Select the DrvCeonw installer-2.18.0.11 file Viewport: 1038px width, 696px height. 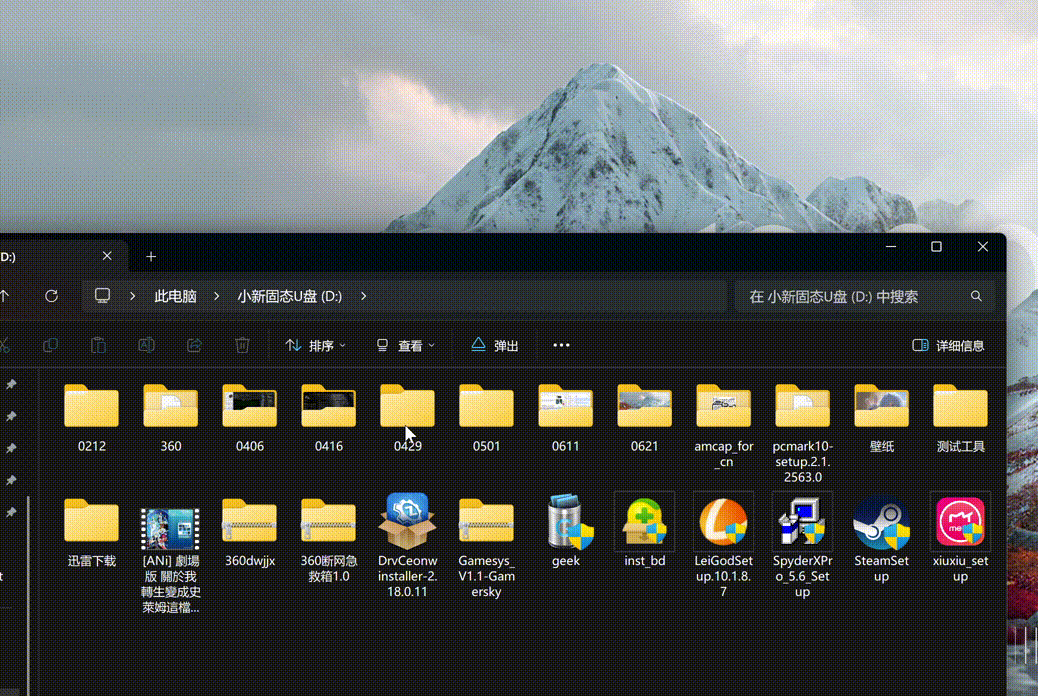point(407,546)
